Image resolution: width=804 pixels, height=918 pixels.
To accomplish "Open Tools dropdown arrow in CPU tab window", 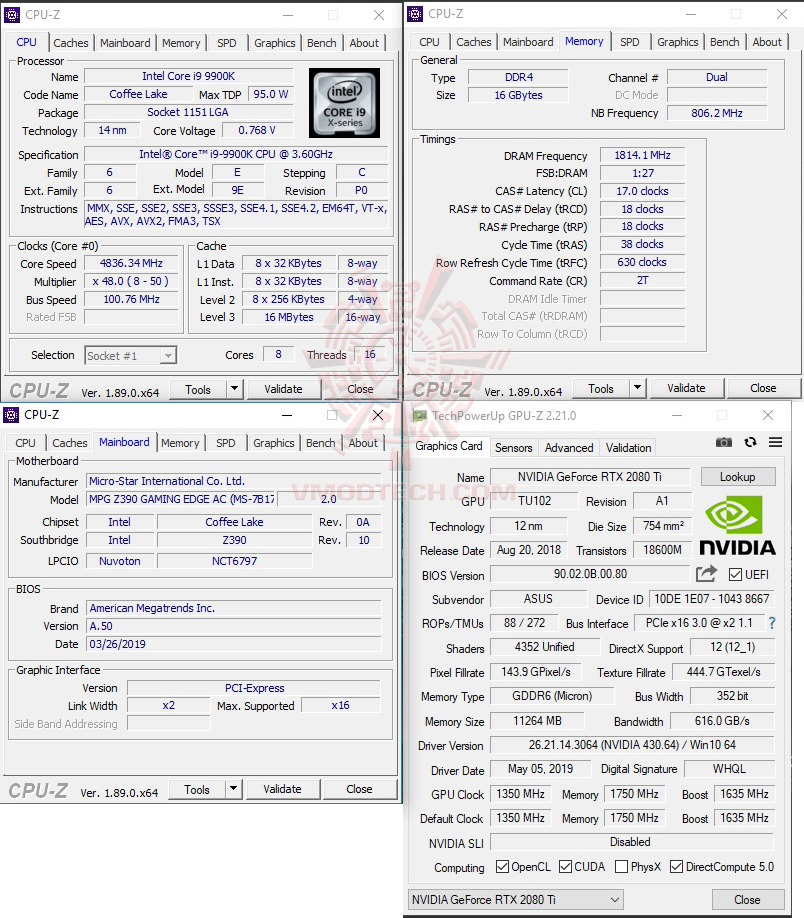I will click(x=234, y=389).
